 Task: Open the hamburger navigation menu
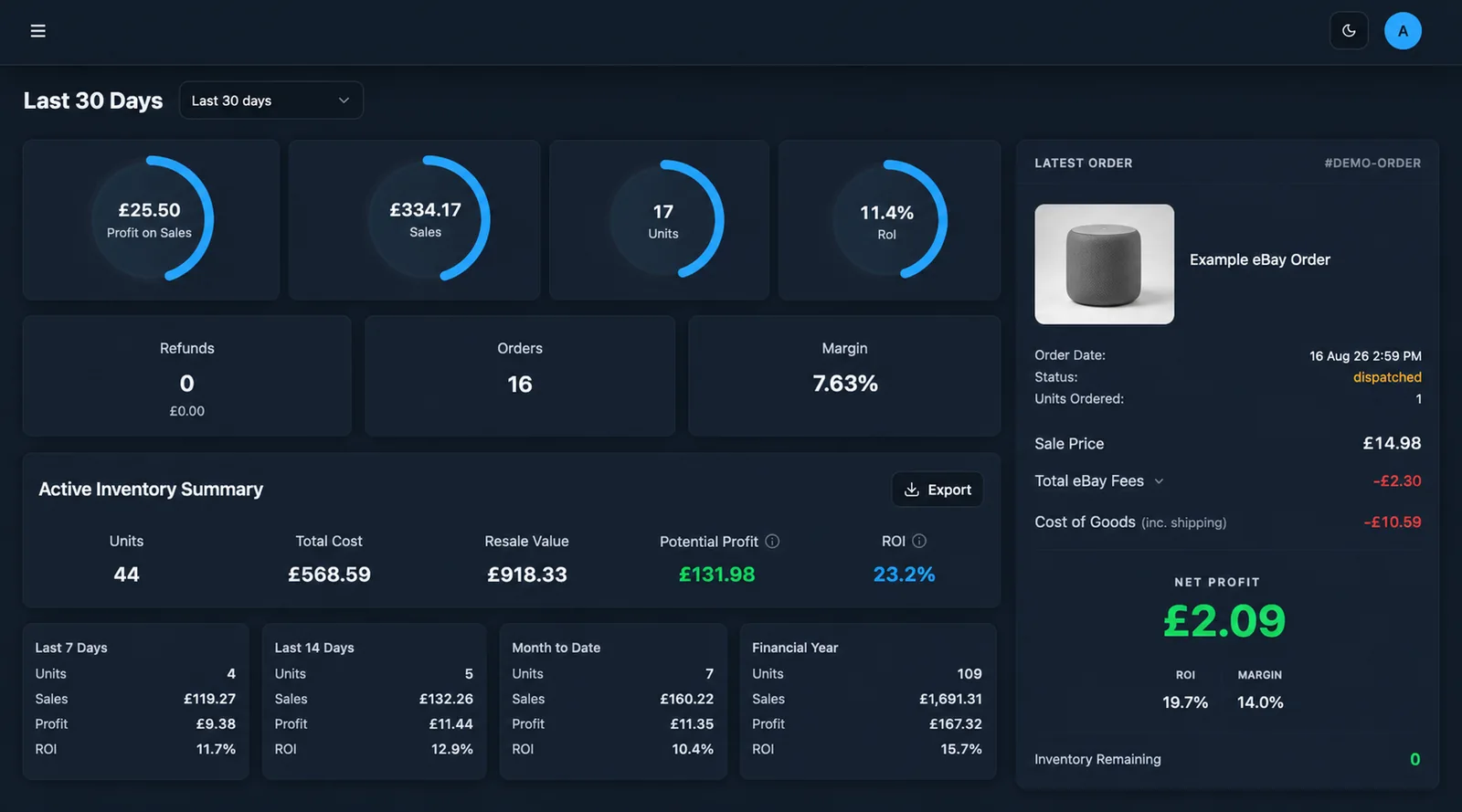[37, 31]
